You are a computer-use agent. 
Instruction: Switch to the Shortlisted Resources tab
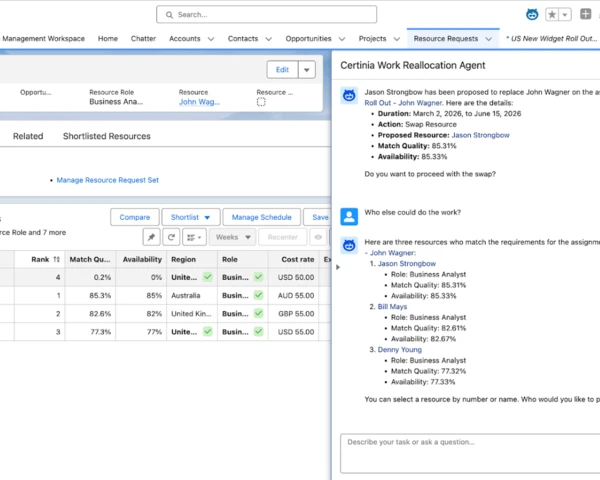[x=107, y=136]
